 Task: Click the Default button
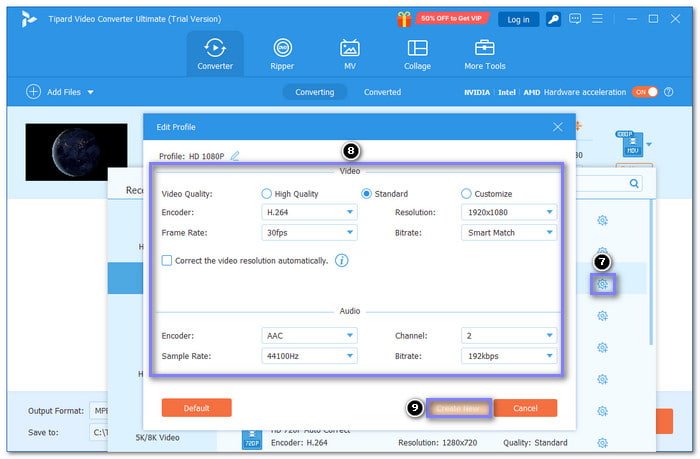coord(196,408)
